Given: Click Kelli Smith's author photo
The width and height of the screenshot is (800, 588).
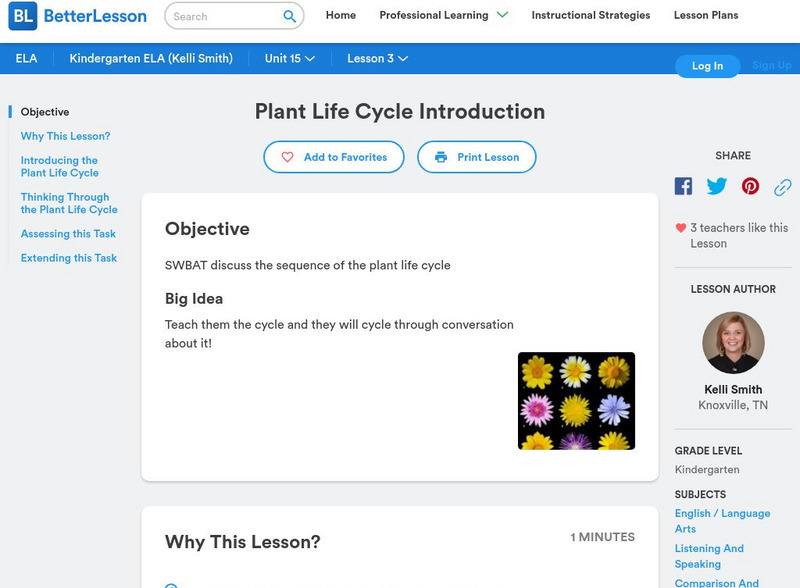Looking at the screenshot, I should click(733, 343).
